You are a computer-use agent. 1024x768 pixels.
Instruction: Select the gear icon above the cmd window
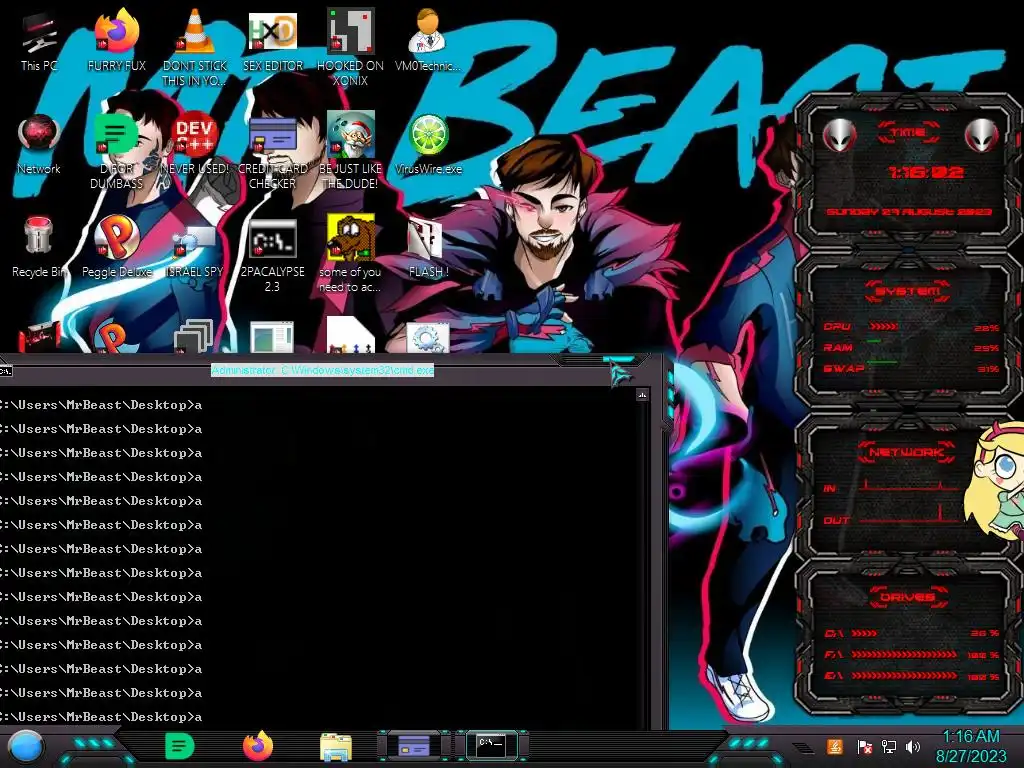(428, 338)
